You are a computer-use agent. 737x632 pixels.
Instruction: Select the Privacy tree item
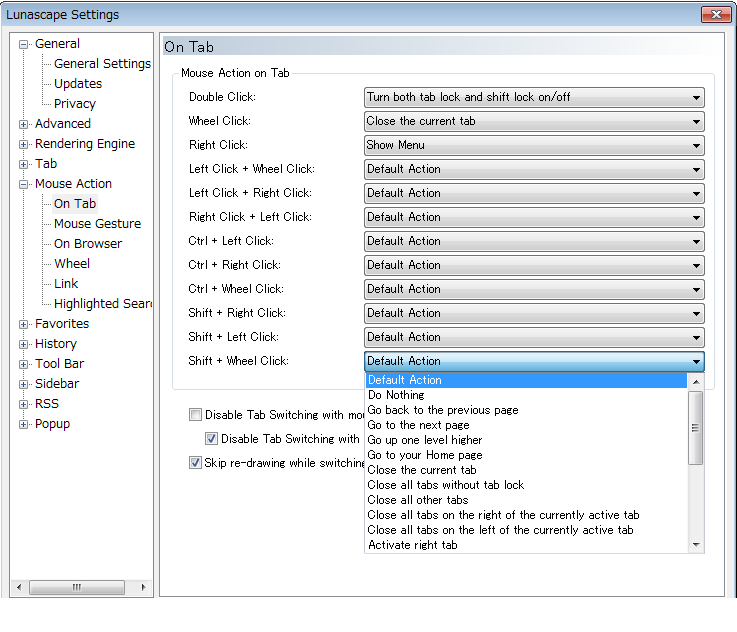(75, 103)
